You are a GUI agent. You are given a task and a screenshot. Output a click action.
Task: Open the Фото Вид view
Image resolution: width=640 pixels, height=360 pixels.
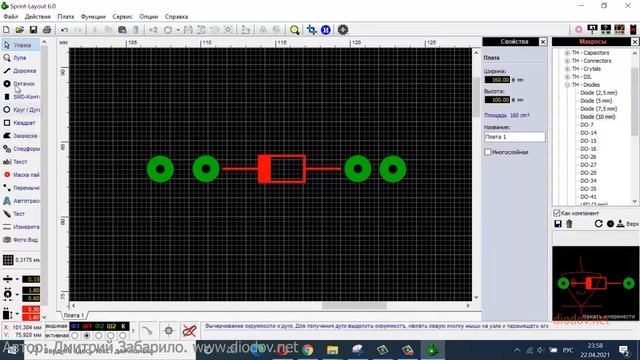pyautogui.click(x=20, y=240)
